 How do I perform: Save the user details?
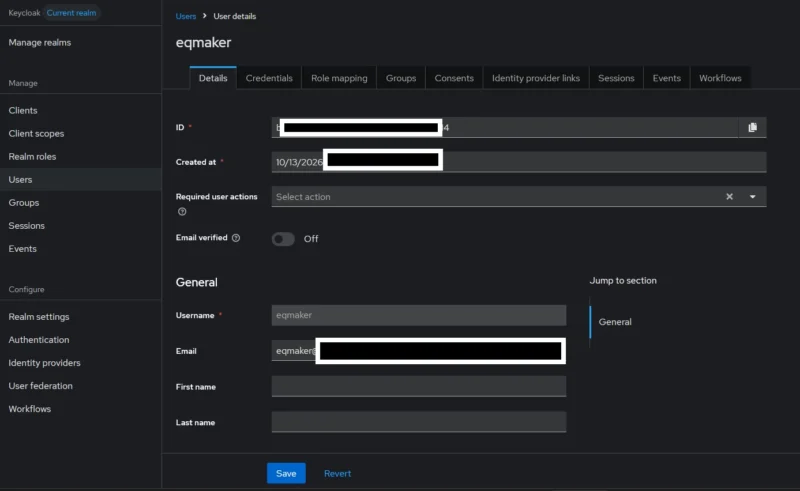pyautogui.click(x=286, y=473)
